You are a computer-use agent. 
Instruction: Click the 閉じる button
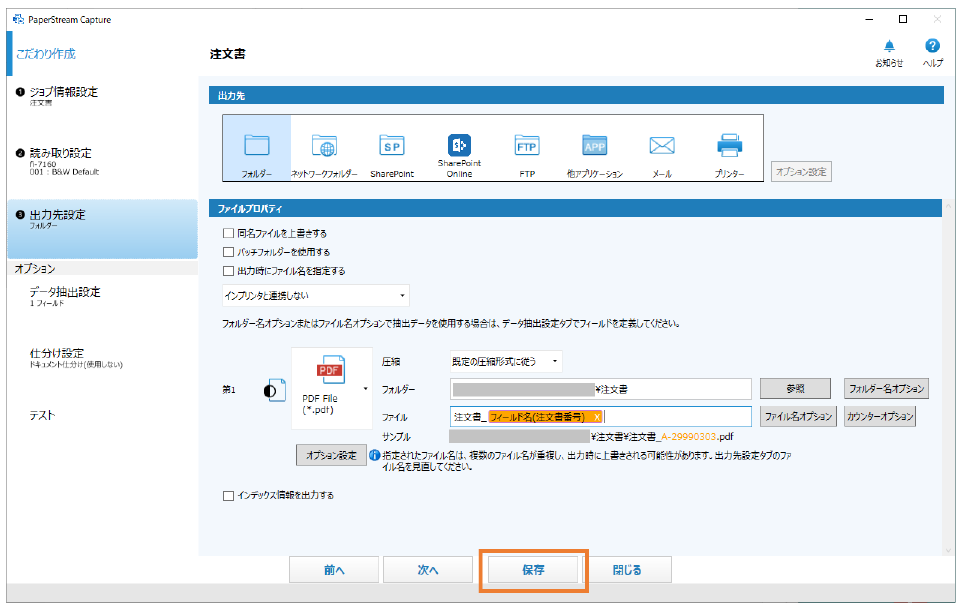[627, 570]
